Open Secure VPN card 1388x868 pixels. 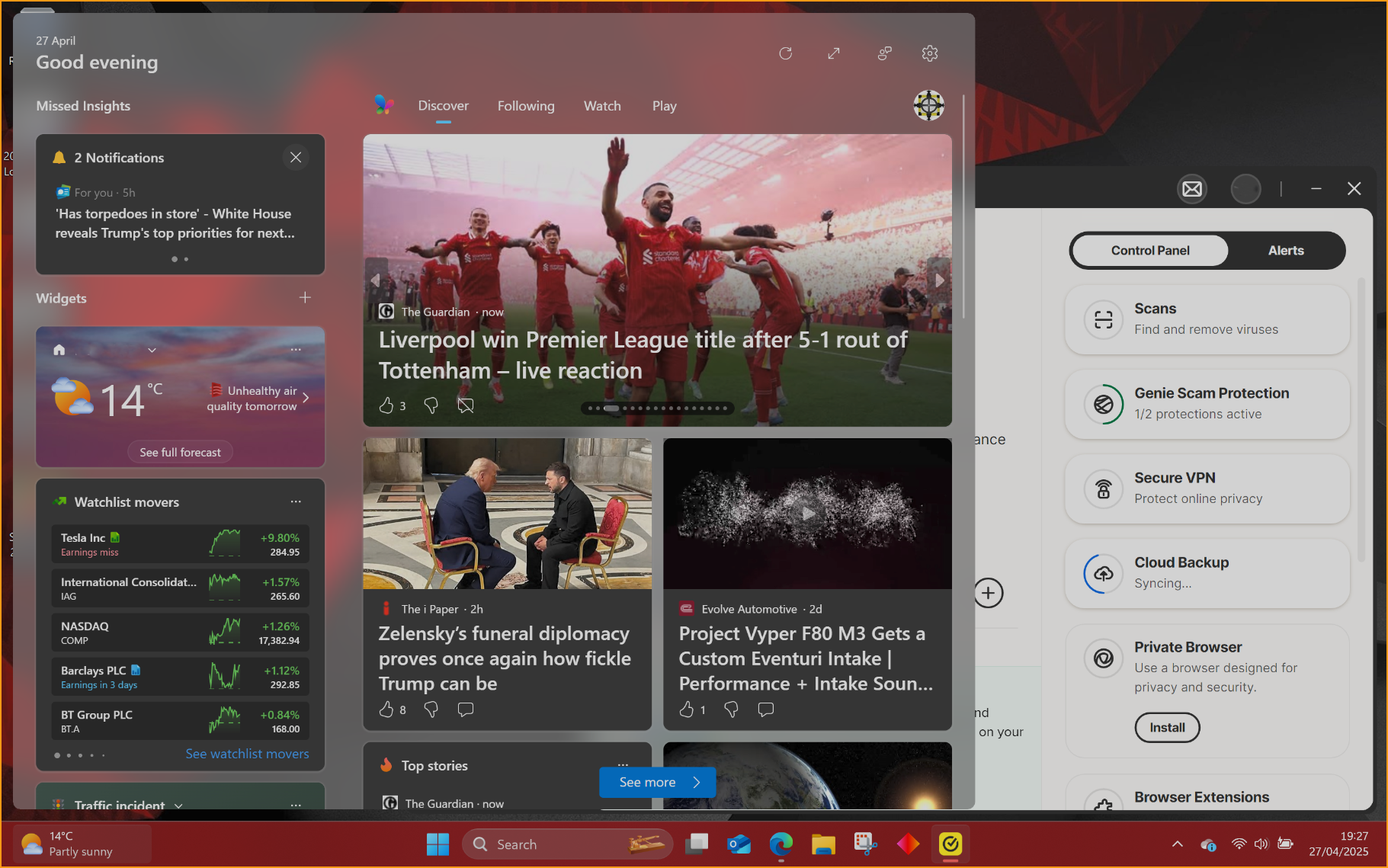pyautogui.click(x=1207, y=488)
